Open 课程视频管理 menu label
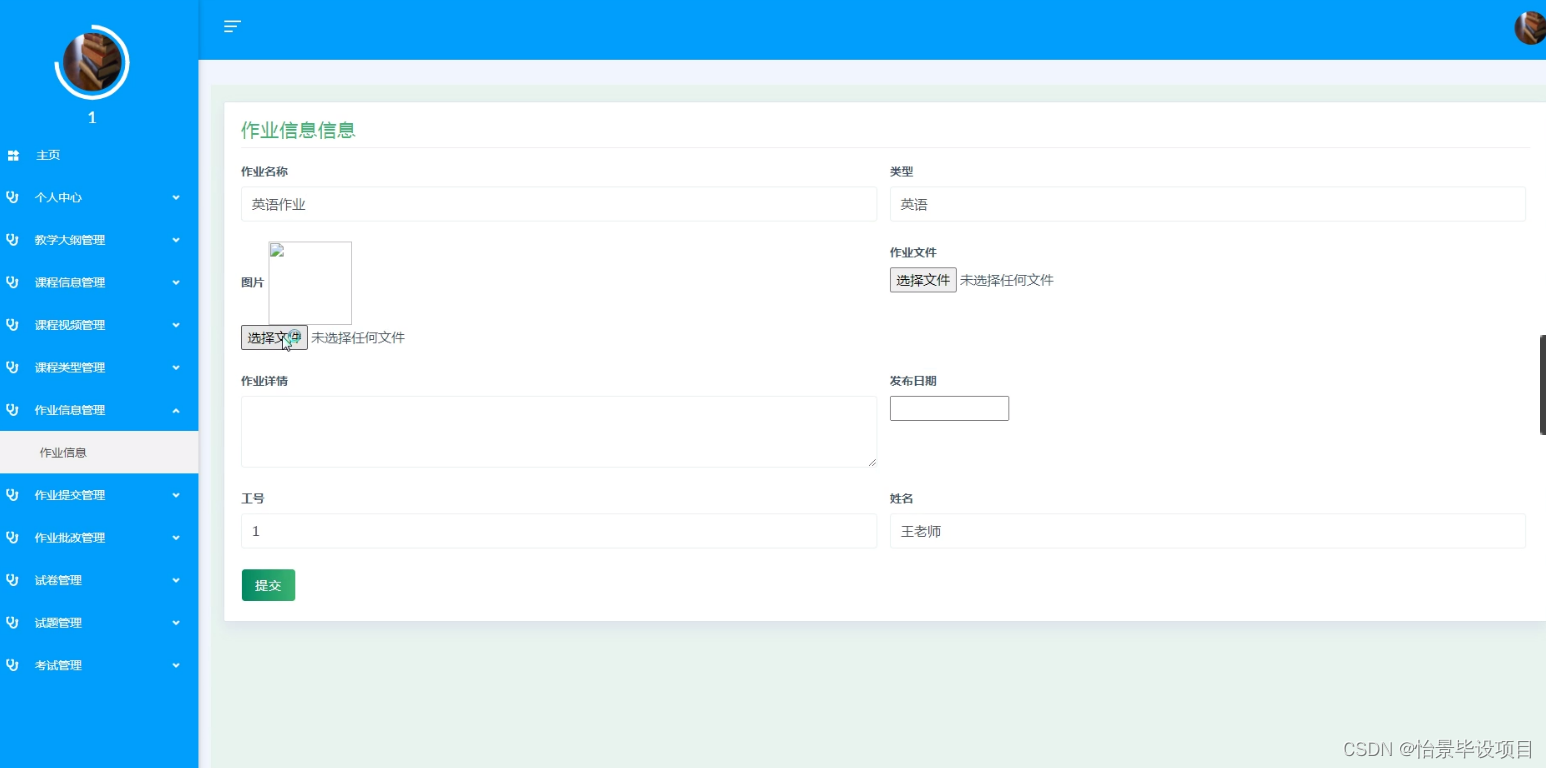 coord(70,325)
